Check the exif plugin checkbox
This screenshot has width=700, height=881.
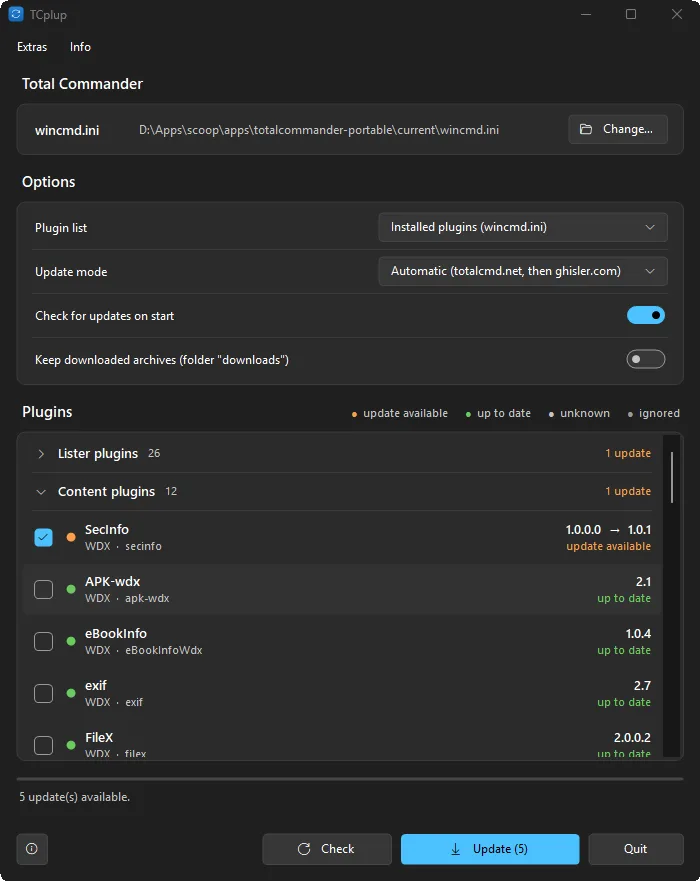click(x=43, y=693)
